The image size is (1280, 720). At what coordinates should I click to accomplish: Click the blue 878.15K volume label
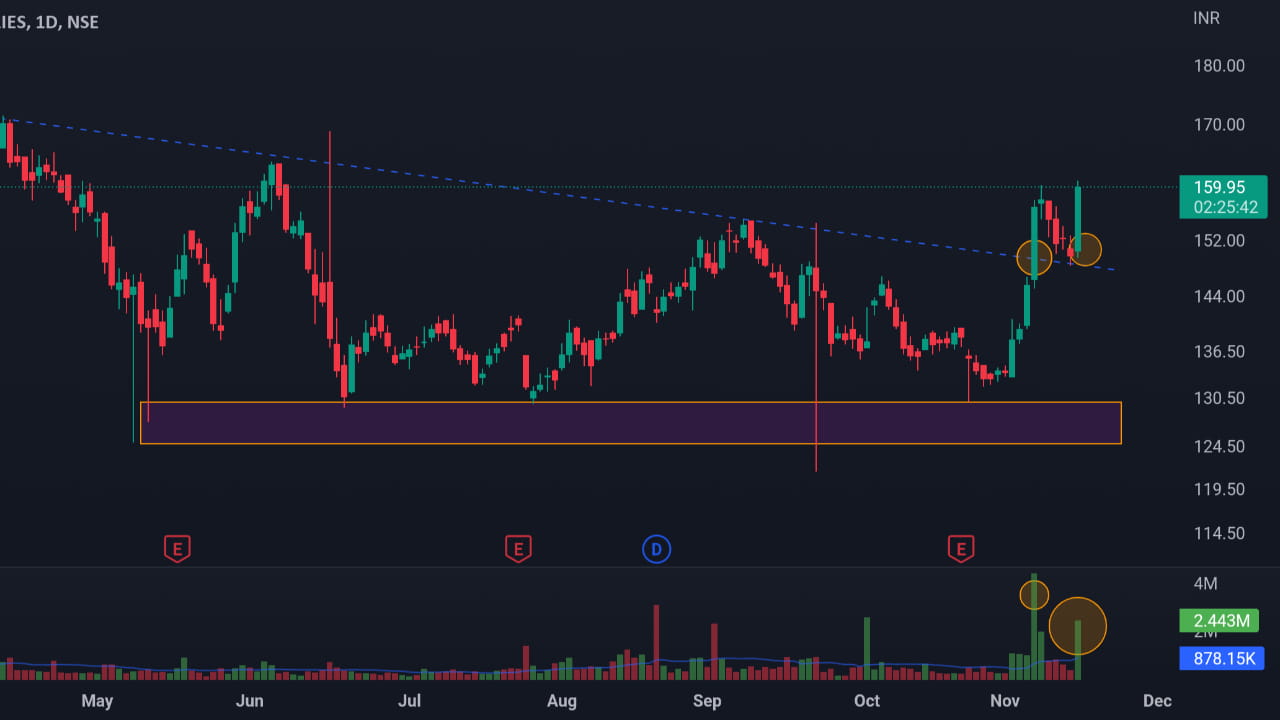pos(1221,658)
